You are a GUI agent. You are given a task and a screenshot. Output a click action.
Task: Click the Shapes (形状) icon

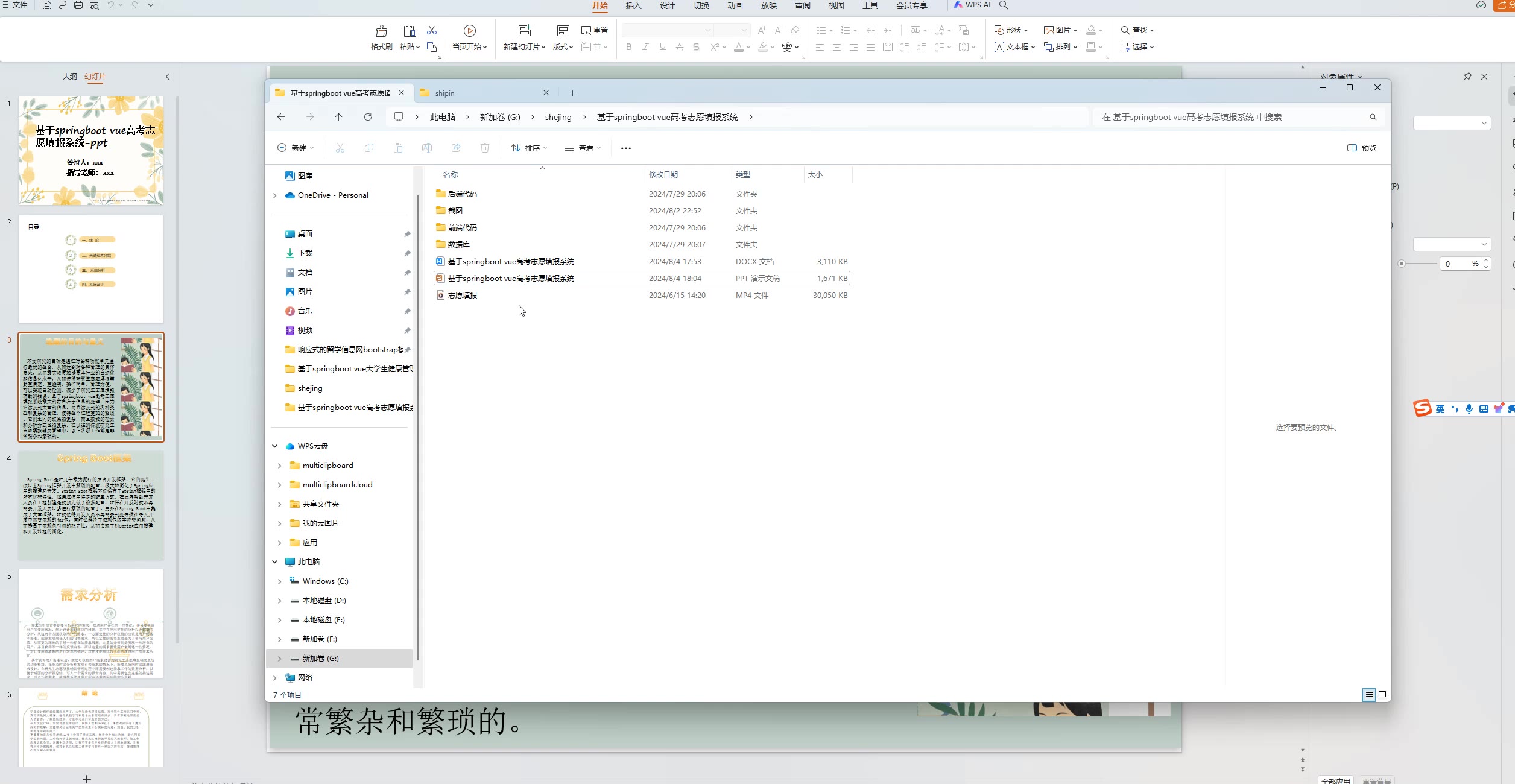[999, 30]
